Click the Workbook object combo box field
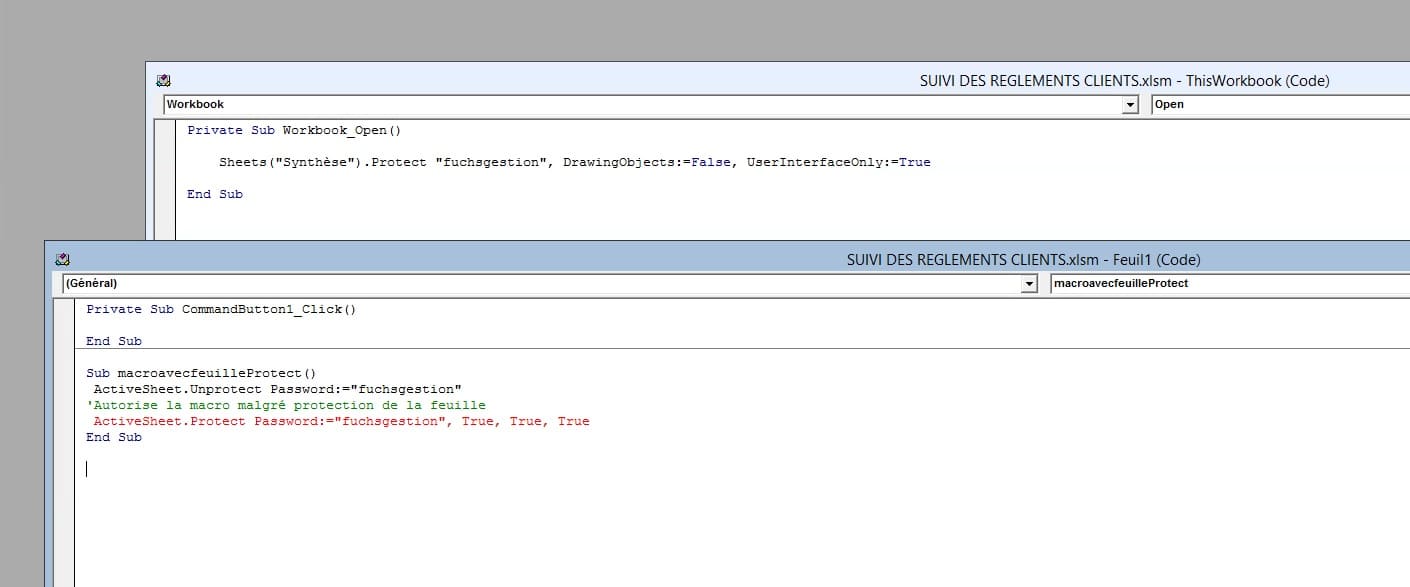The height and width of the screenshot is (587, 1410). 640,105
